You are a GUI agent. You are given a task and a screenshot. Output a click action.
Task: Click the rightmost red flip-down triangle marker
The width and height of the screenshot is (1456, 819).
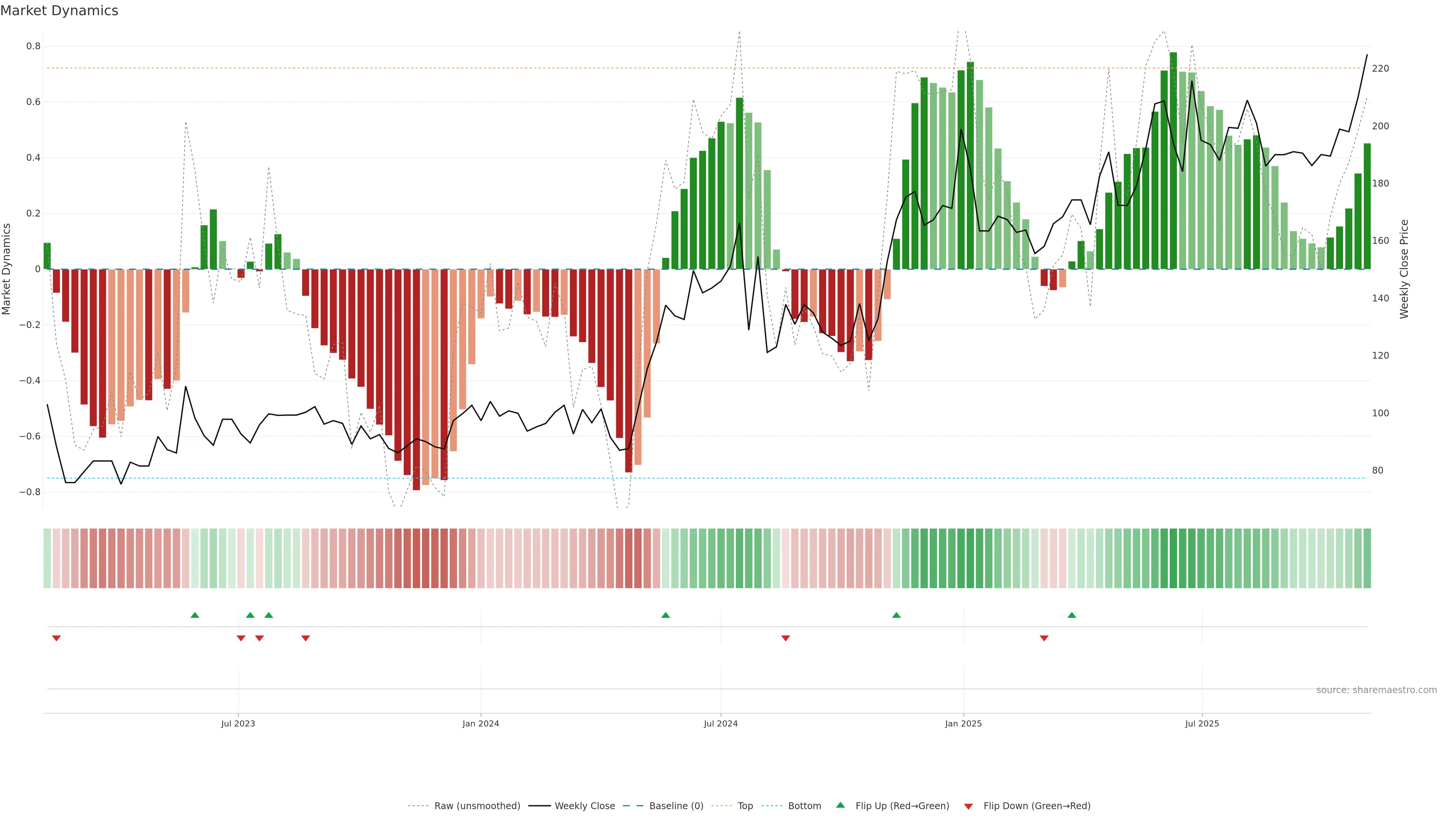point(1044,638)
